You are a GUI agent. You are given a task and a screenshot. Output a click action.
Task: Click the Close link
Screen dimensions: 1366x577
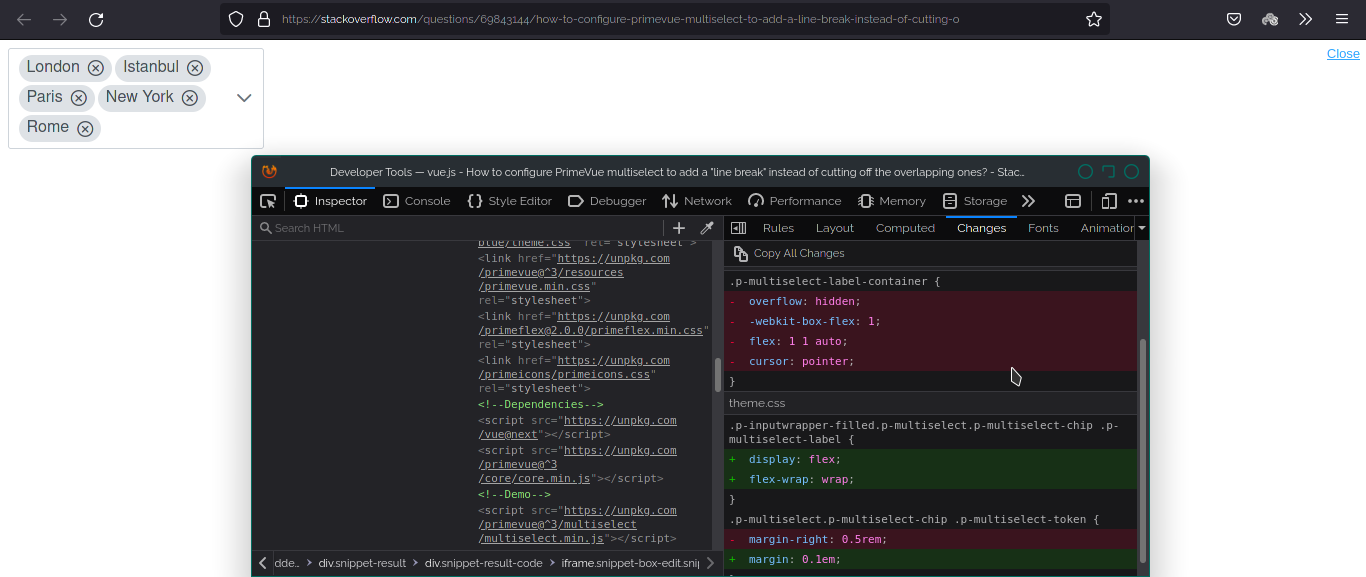1343,54
